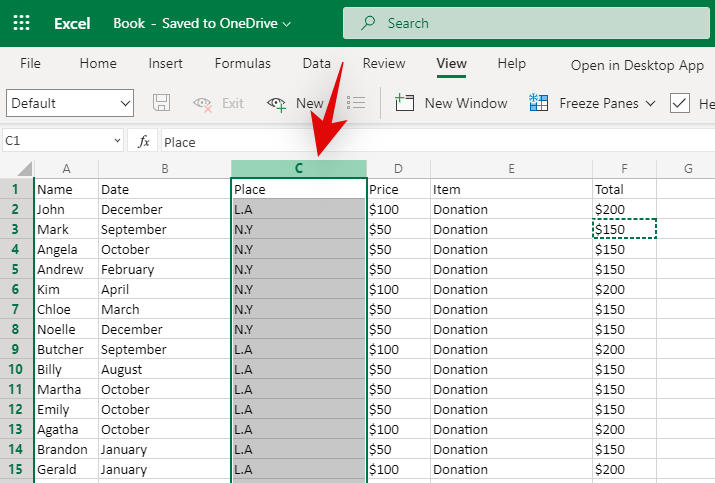Screen dimensions: 715x483
Task: Expand the Name Box dropdown arrow
Action: (118, 142)
